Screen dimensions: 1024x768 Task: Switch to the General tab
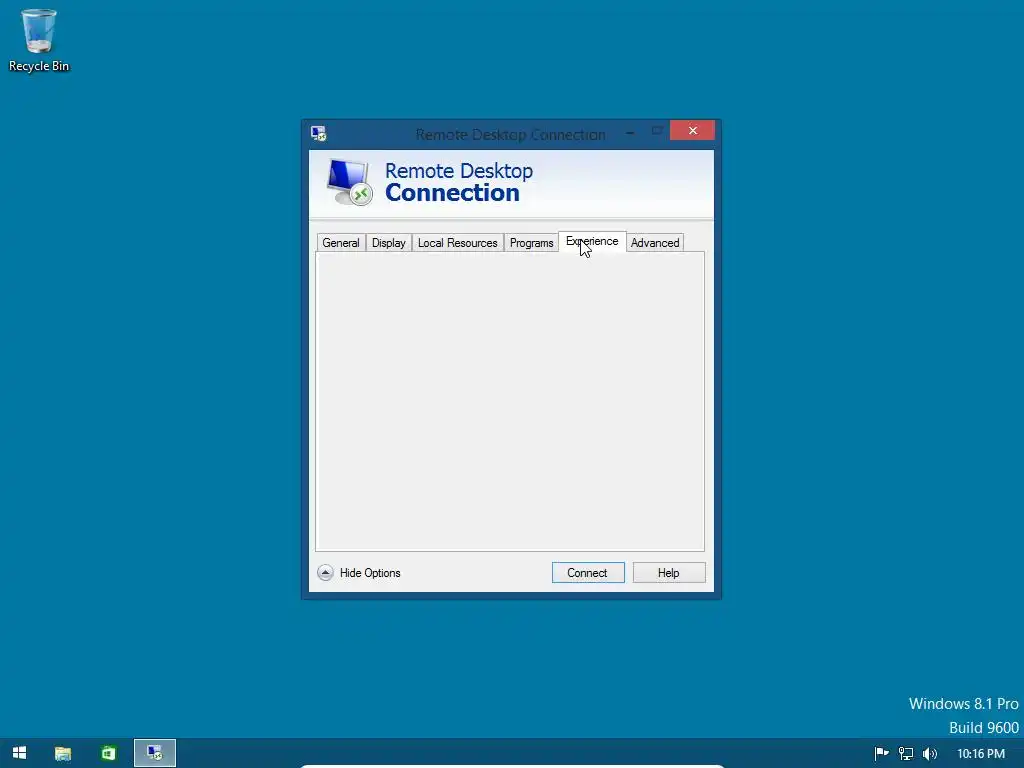click(341, 243)
